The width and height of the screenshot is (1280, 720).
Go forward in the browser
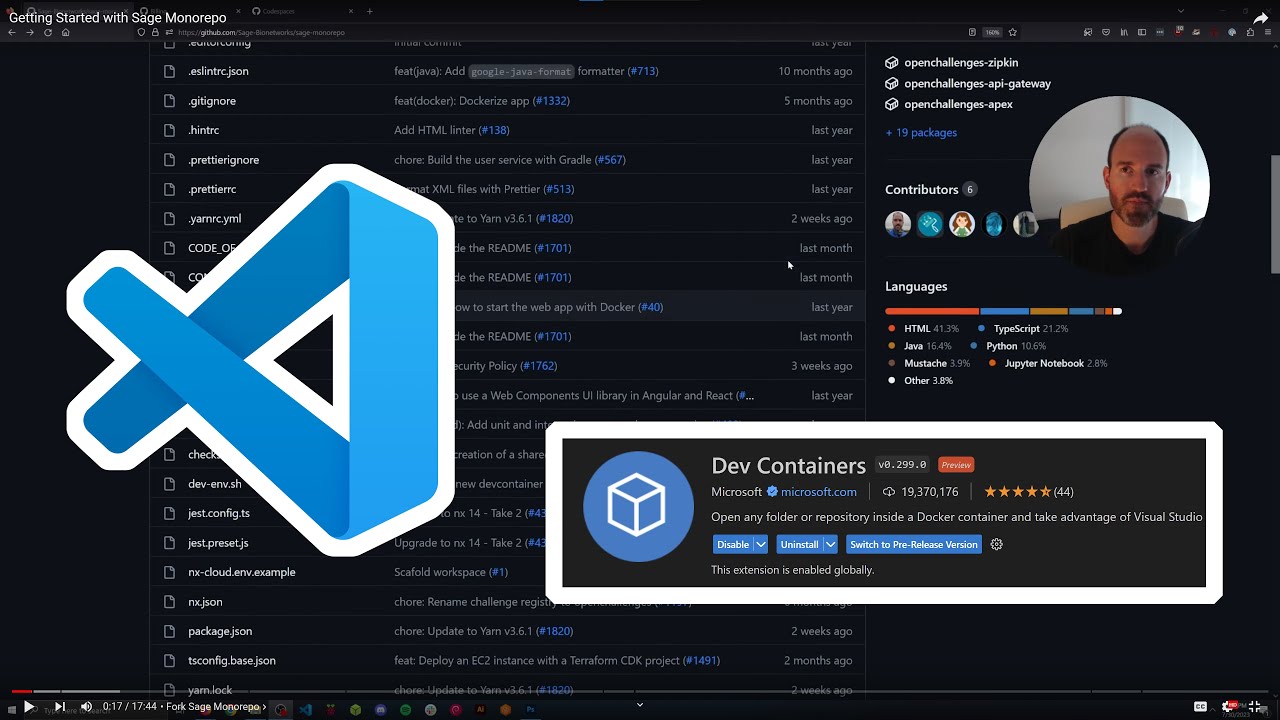(x=30, y=32)
